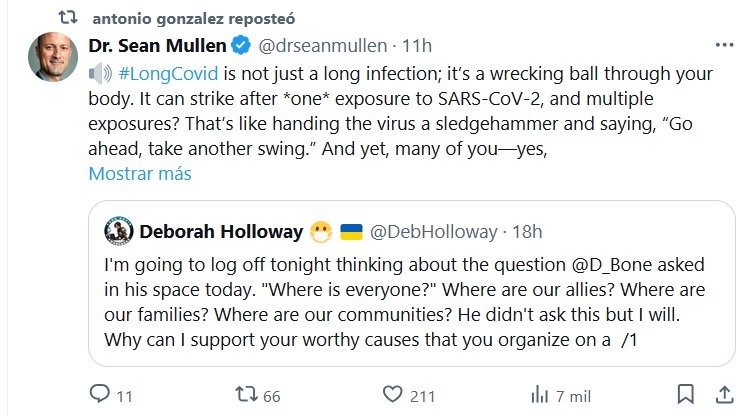Viewport: 748px width, 416px height.
Task: Click the quoted tweet 18h timestamp
Action: 526,232
